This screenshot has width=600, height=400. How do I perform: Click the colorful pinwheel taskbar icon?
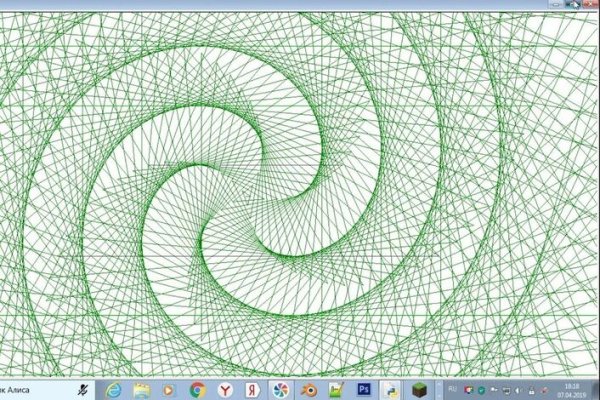282,388
